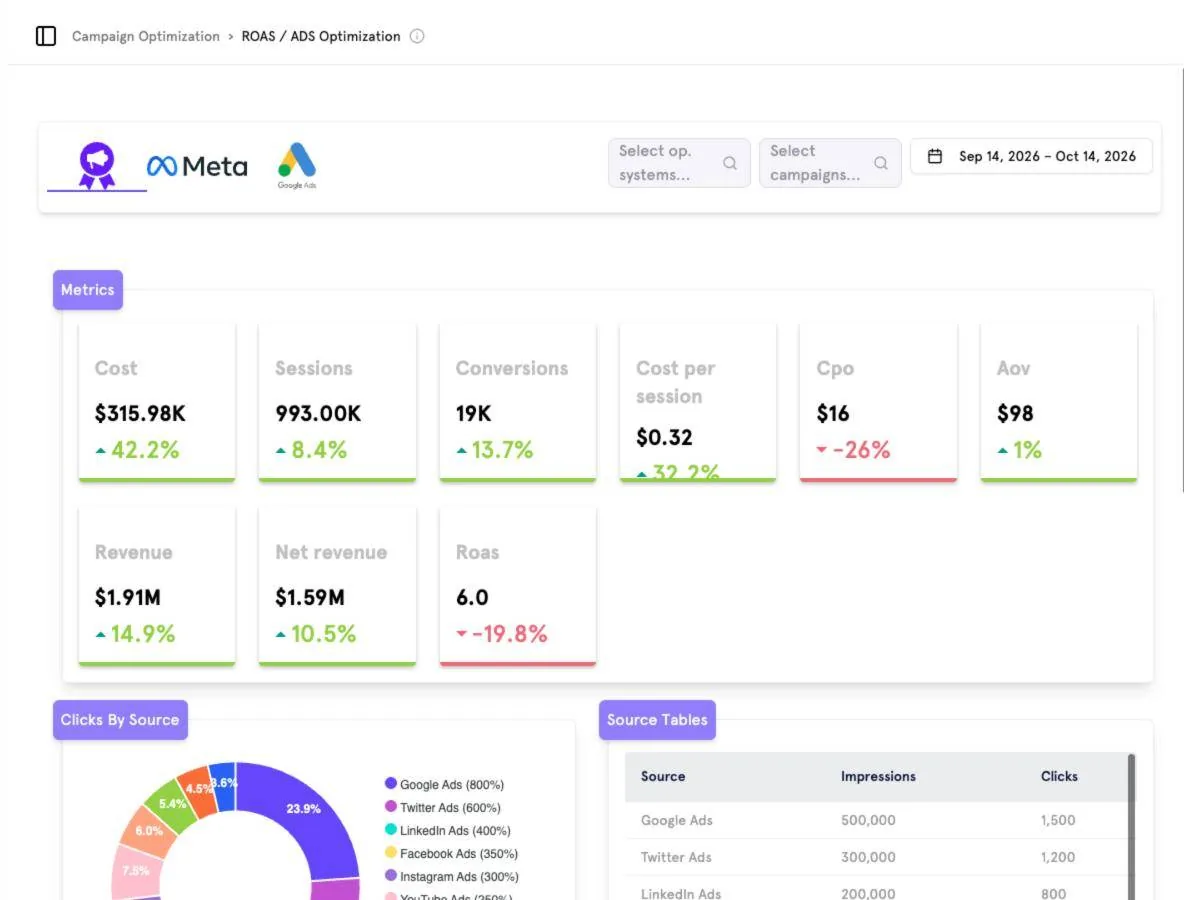Screen dimensions: 1184x900
Task: Open the info icon beside ROAS / ADS Optimization
Action: (417, 36)
